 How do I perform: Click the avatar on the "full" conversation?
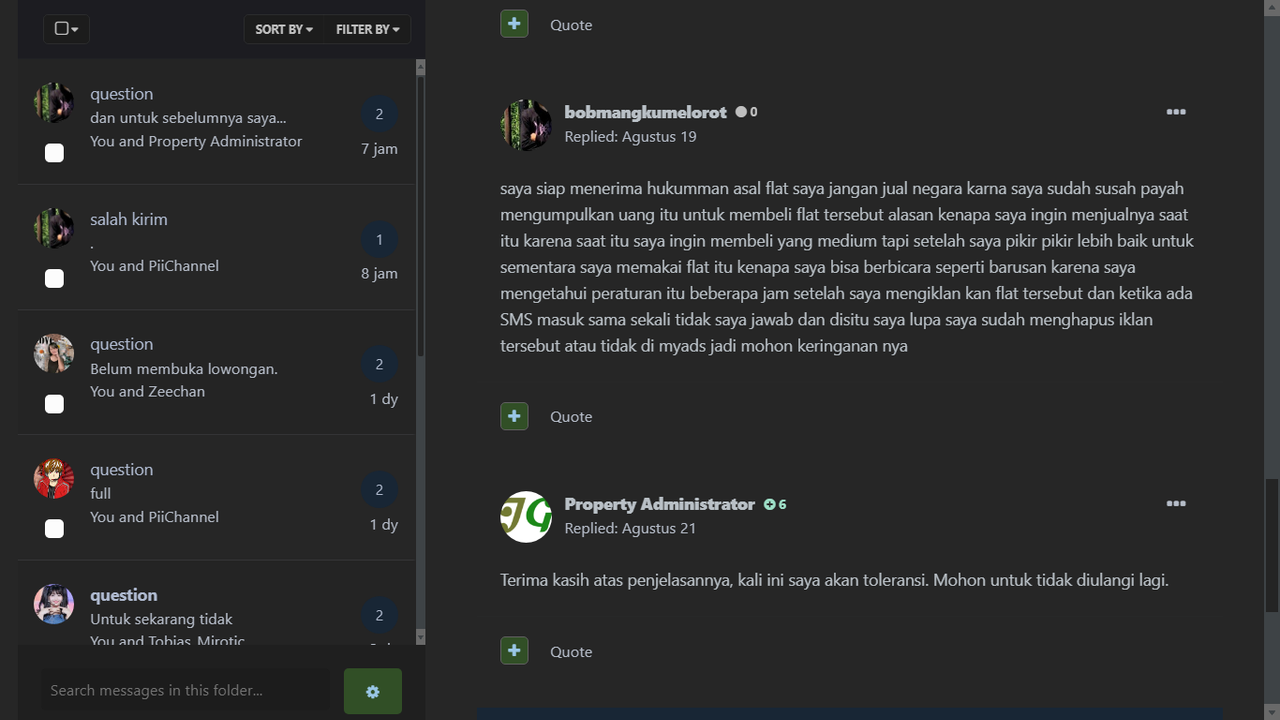[x=54, y=479]
